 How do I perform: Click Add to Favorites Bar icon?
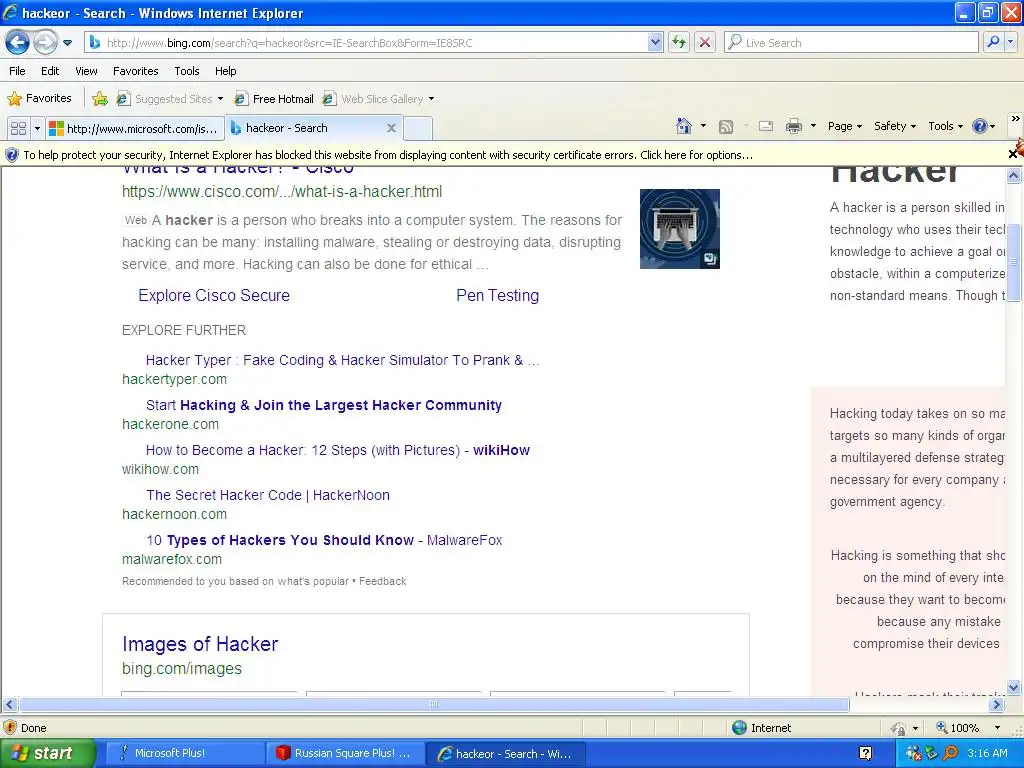pyautogui.click(x=100, y=99)
